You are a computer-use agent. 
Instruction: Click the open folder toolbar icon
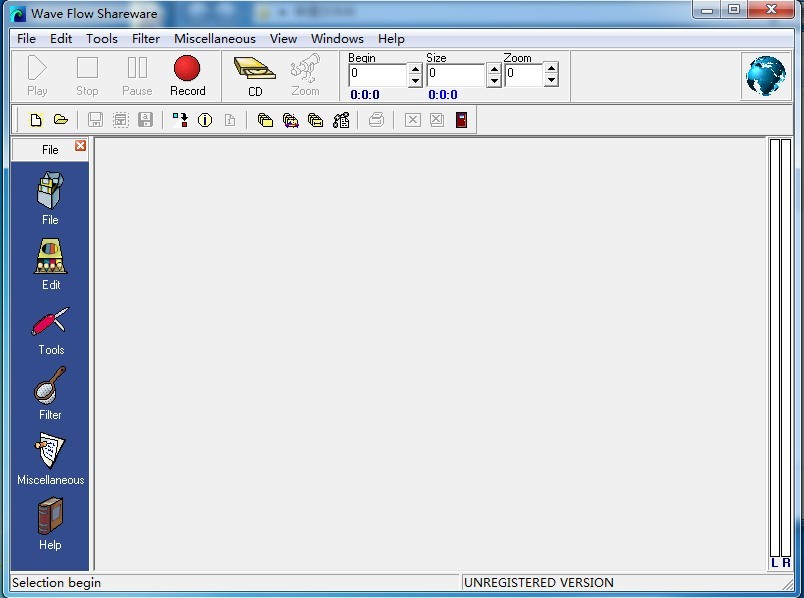click(x=61, y=120)
